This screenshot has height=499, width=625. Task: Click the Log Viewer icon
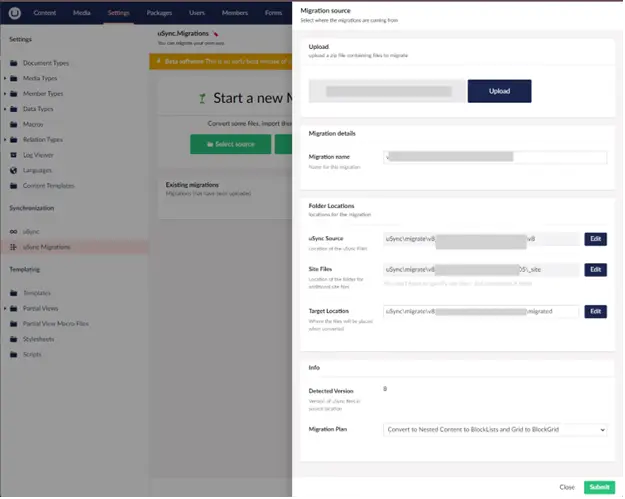pyautogui.click(x=14, y=155)
